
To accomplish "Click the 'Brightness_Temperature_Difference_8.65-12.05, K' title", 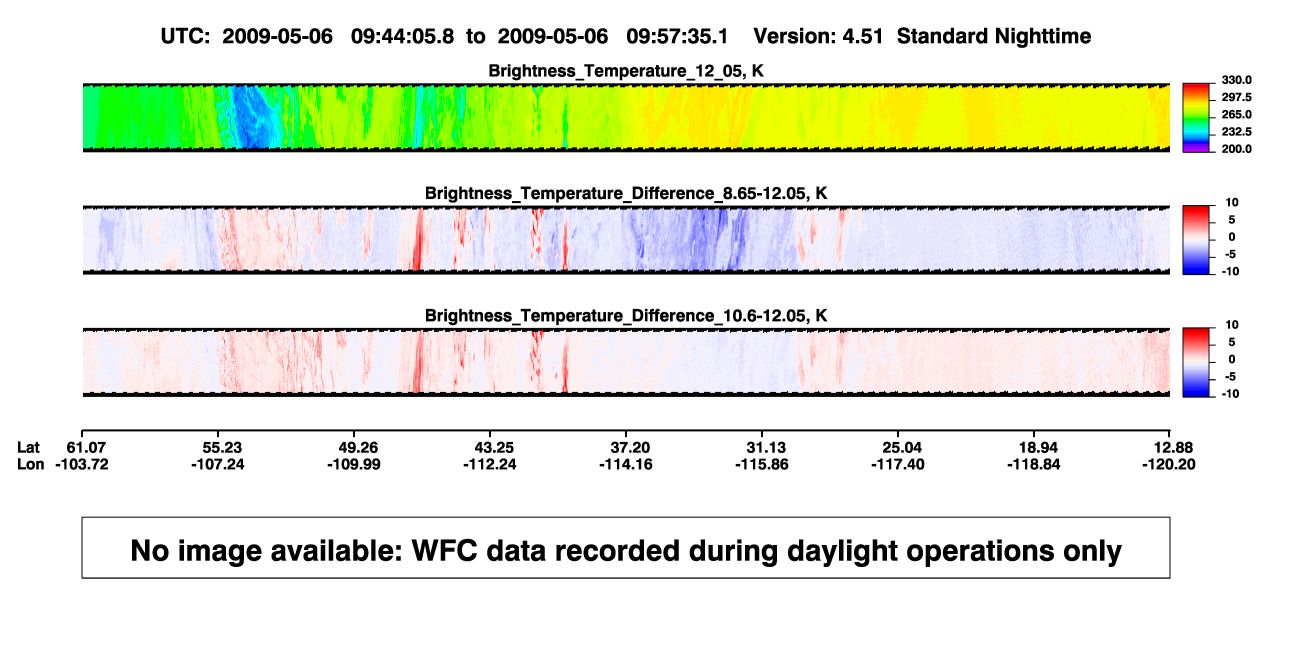I will point(626,193).
